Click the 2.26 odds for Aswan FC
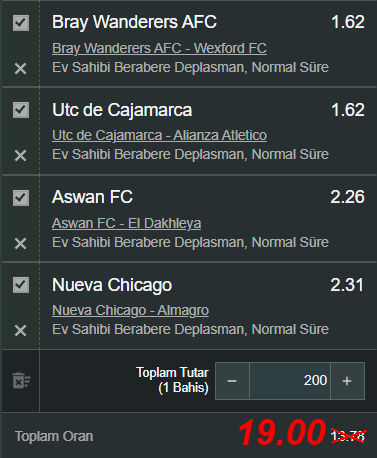377x458 pixels. pyautogui.click(x=347, y=197)
